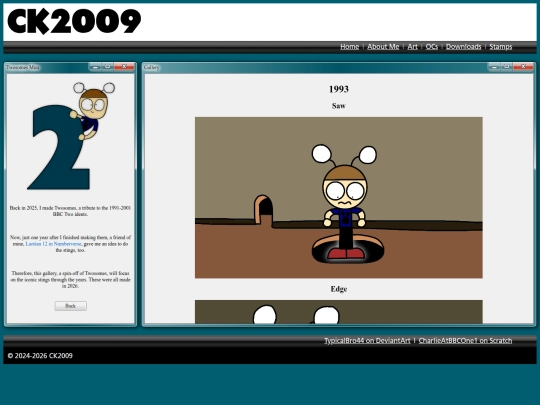Screen dimensions: 540x405
Task: Click the Gallery window title
Action: point(152,67)
